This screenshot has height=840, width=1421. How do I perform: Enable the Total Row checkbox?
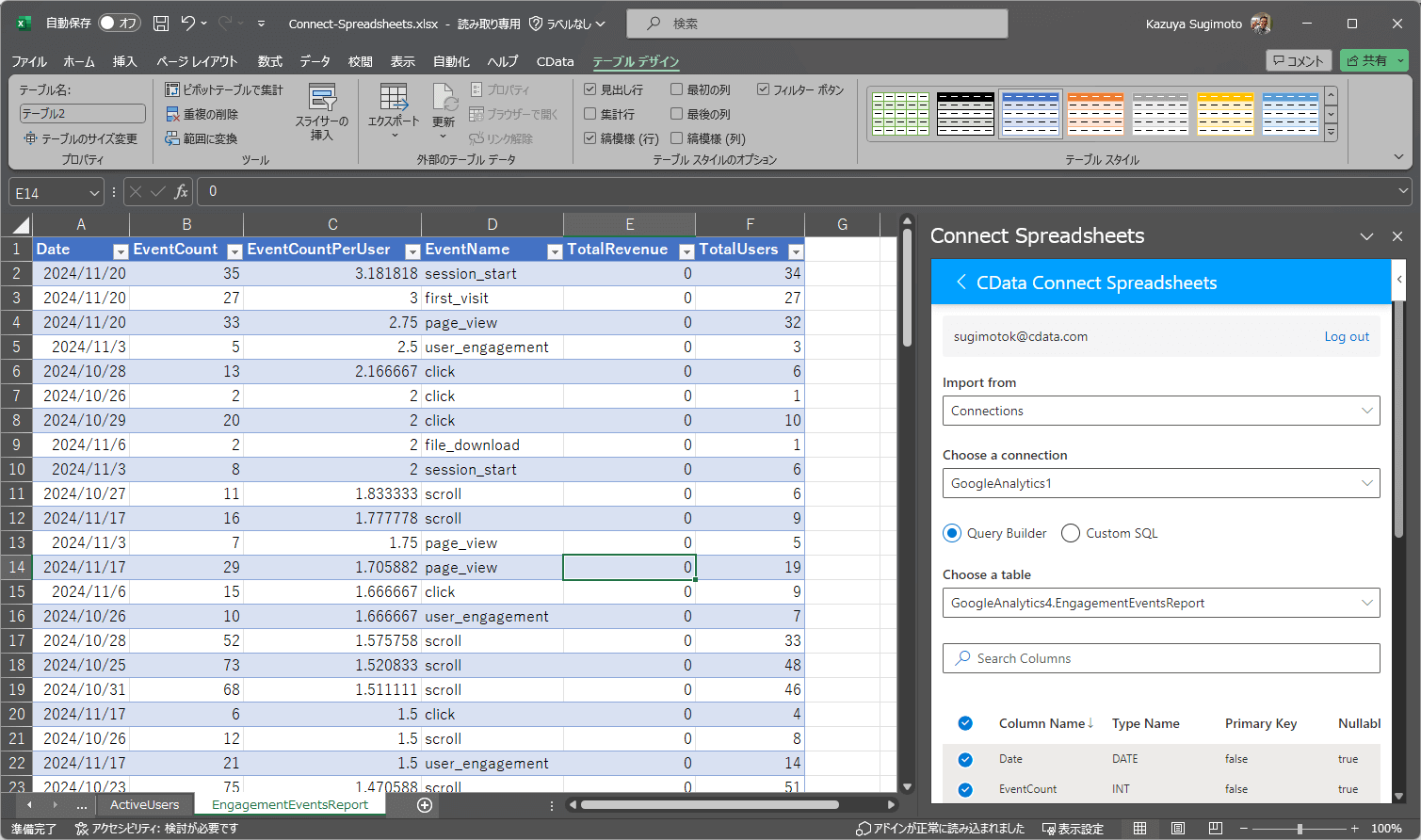point(590,114)
